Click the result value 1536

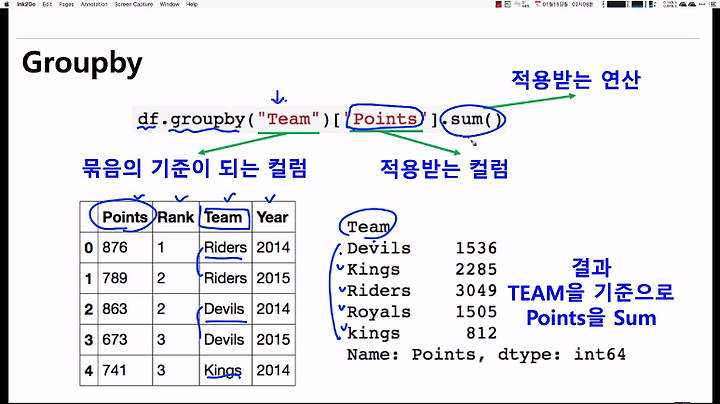(x=476, y=248)
